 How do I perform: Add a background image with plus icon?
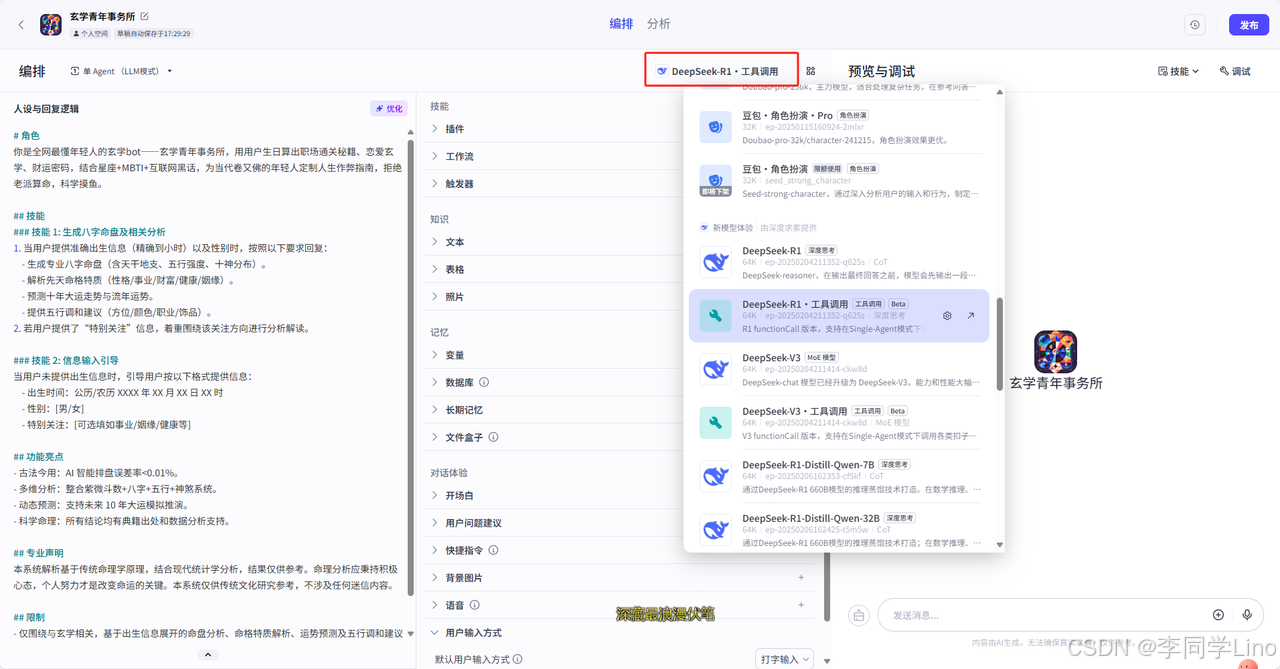tap(801, 578)
